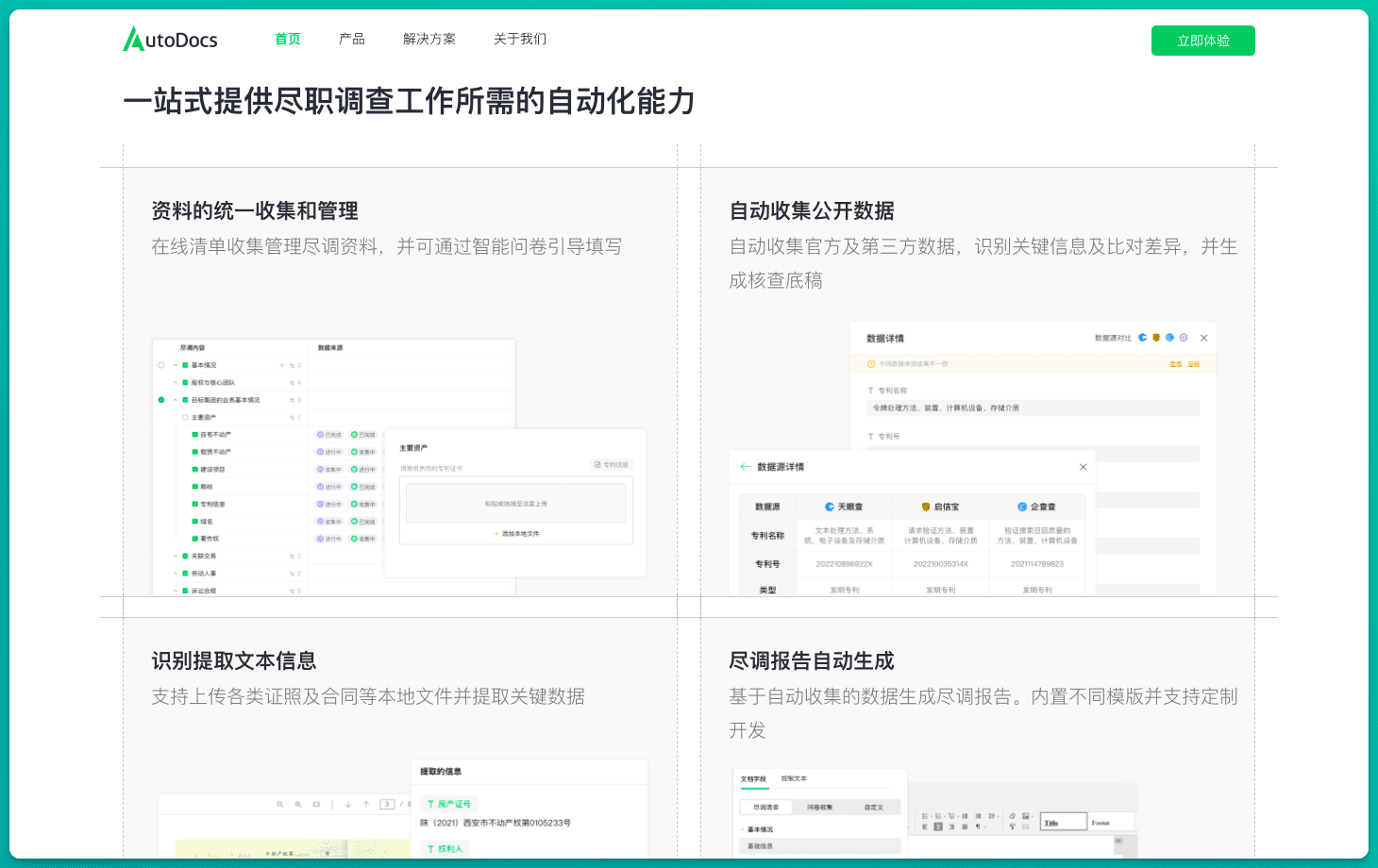1378x868 pixels.
Task: Click the 已完成 tag in the 域名 row
Action: 362,522
